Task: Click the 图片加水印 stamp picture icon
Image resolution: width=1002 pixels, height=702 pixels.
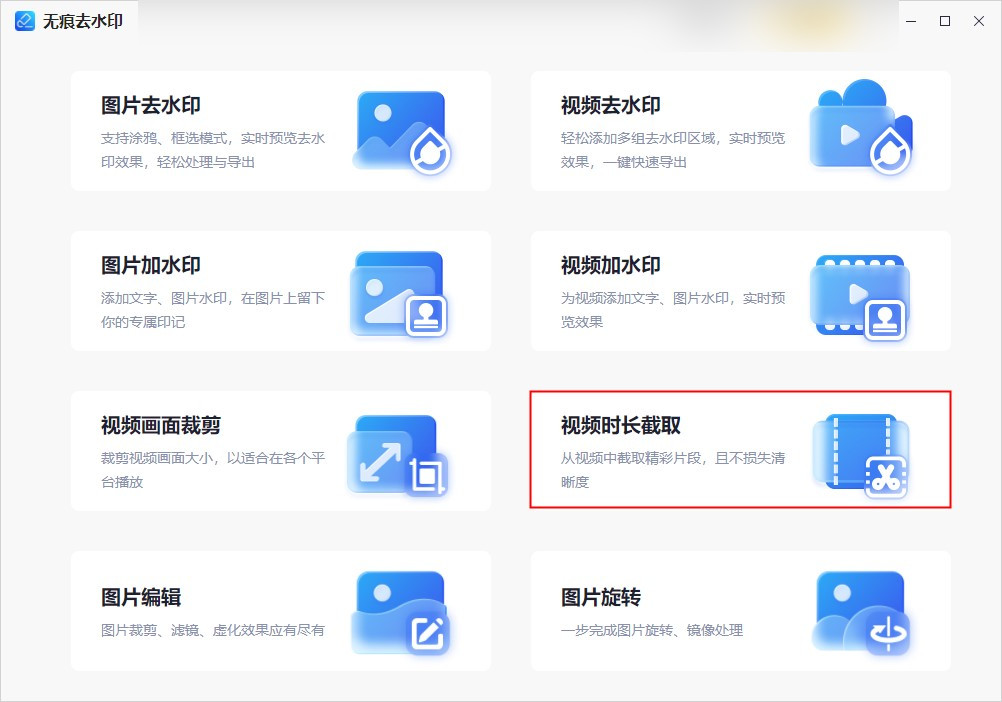Action: pyautogui.click(x=401, y=291)
